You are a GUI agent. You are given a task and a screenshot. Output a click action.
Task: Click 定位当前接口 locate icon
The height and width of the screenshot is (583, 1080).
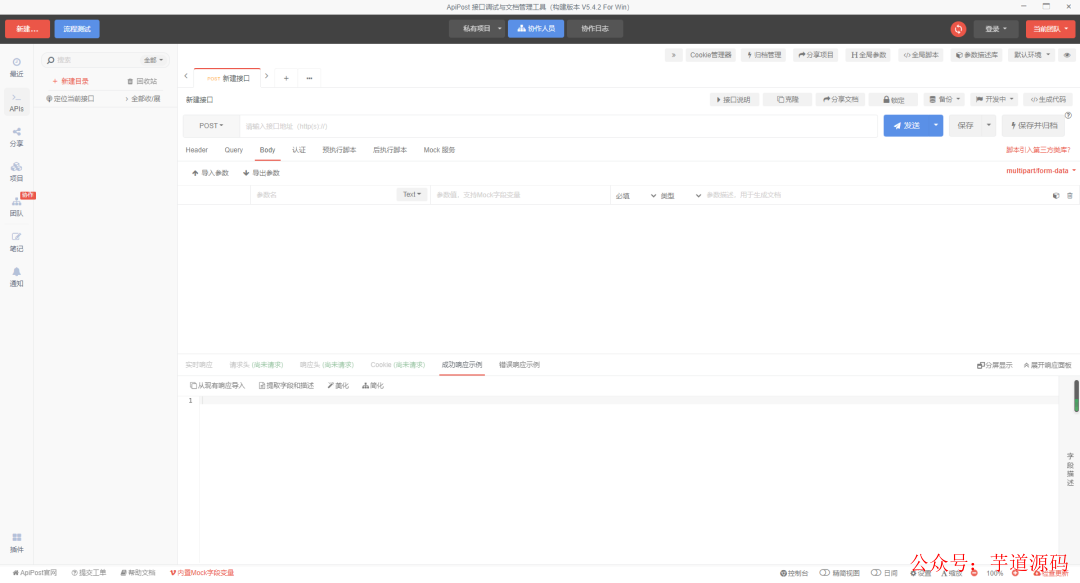click(x=70, y=99)
